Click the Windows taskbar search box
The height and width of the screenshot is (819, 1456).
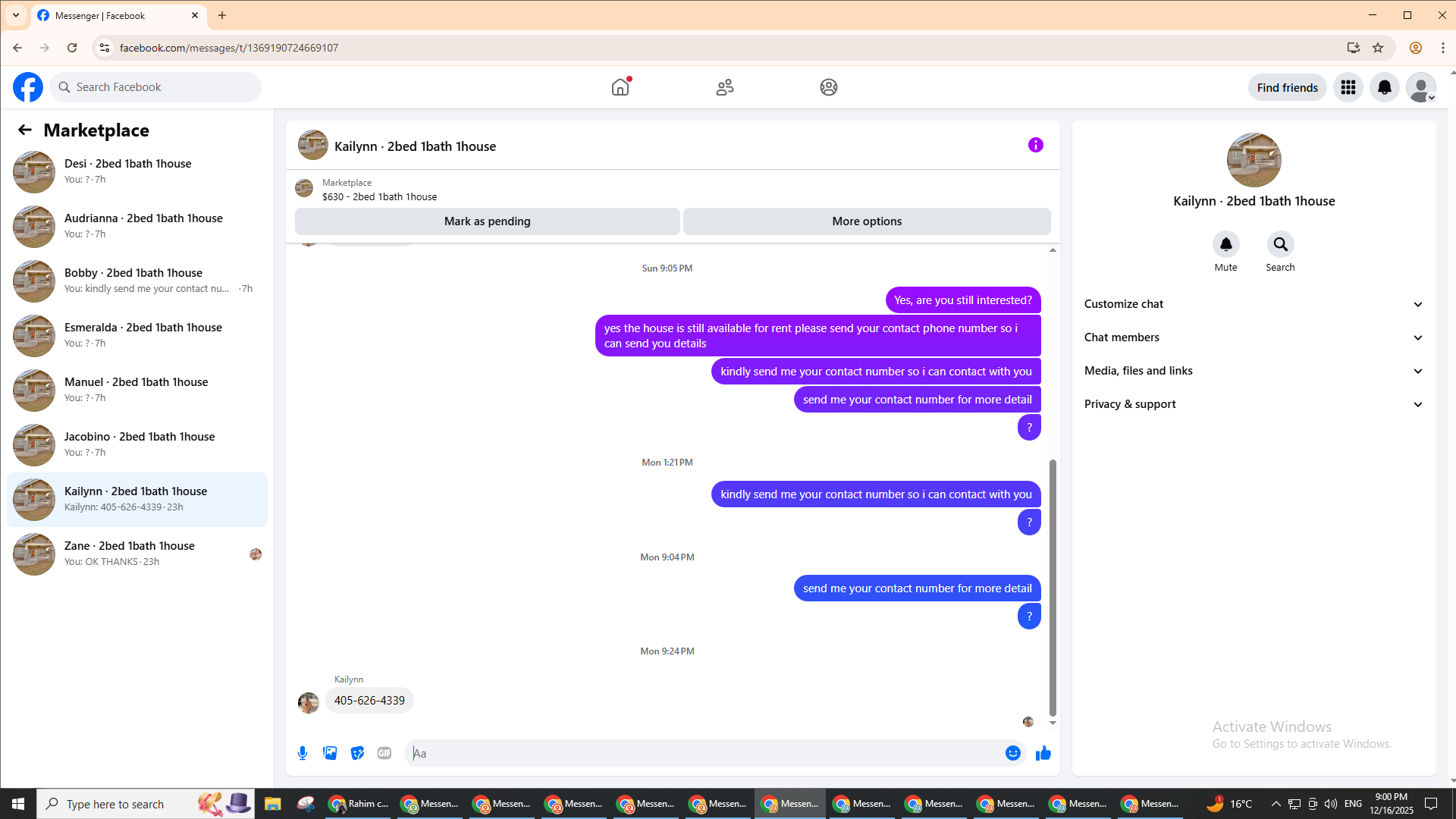[144, 804]
